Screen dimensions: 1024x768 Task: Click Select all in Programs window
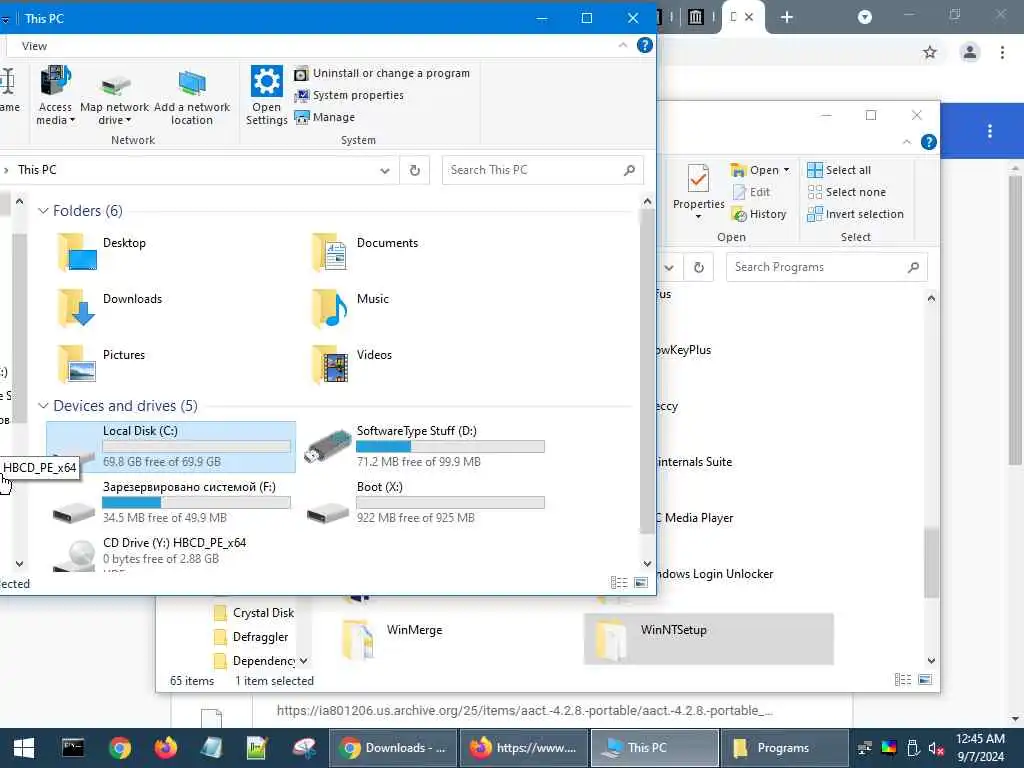click(839, 170)
